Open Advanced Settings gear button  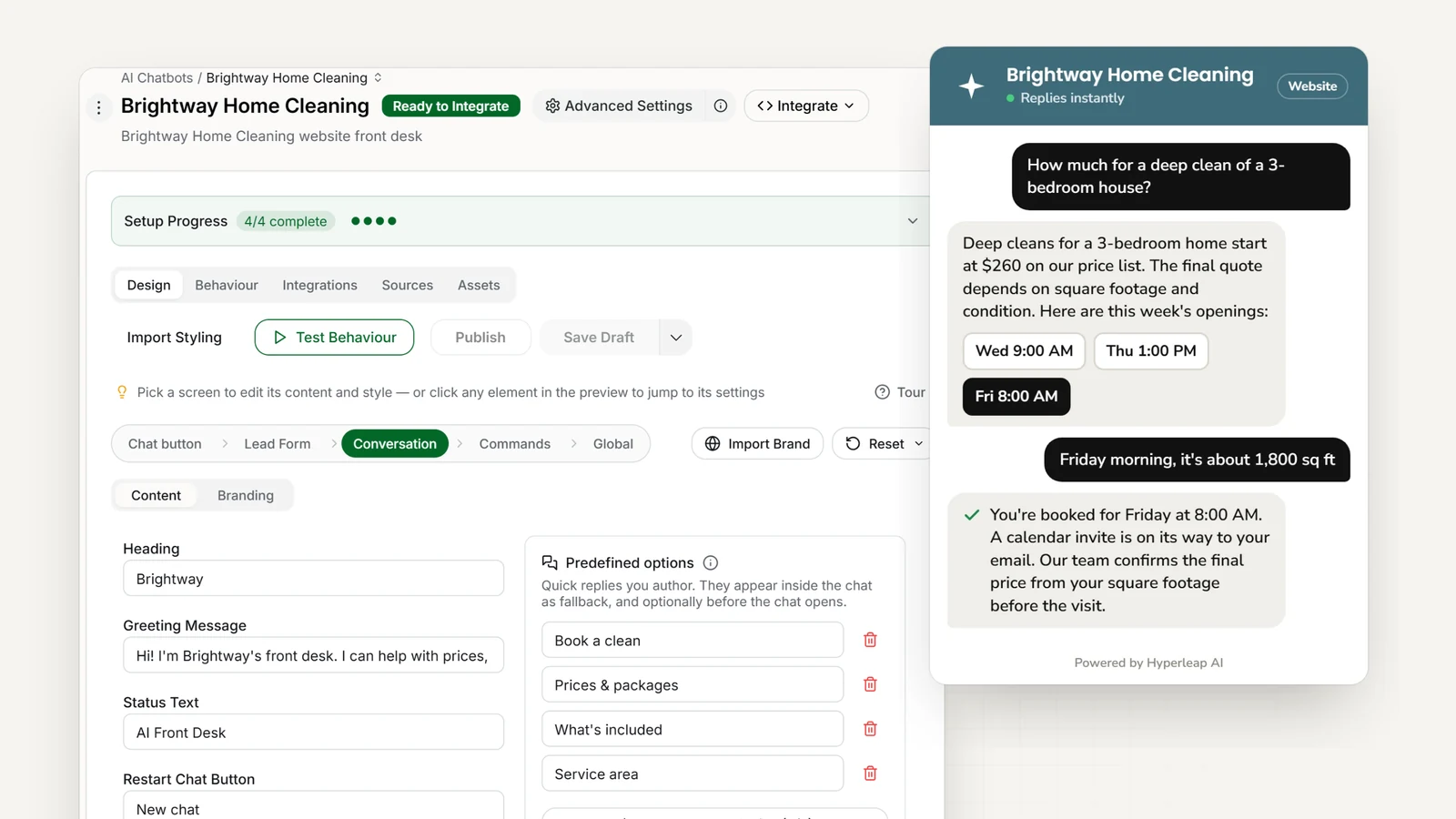pos(619,106)
